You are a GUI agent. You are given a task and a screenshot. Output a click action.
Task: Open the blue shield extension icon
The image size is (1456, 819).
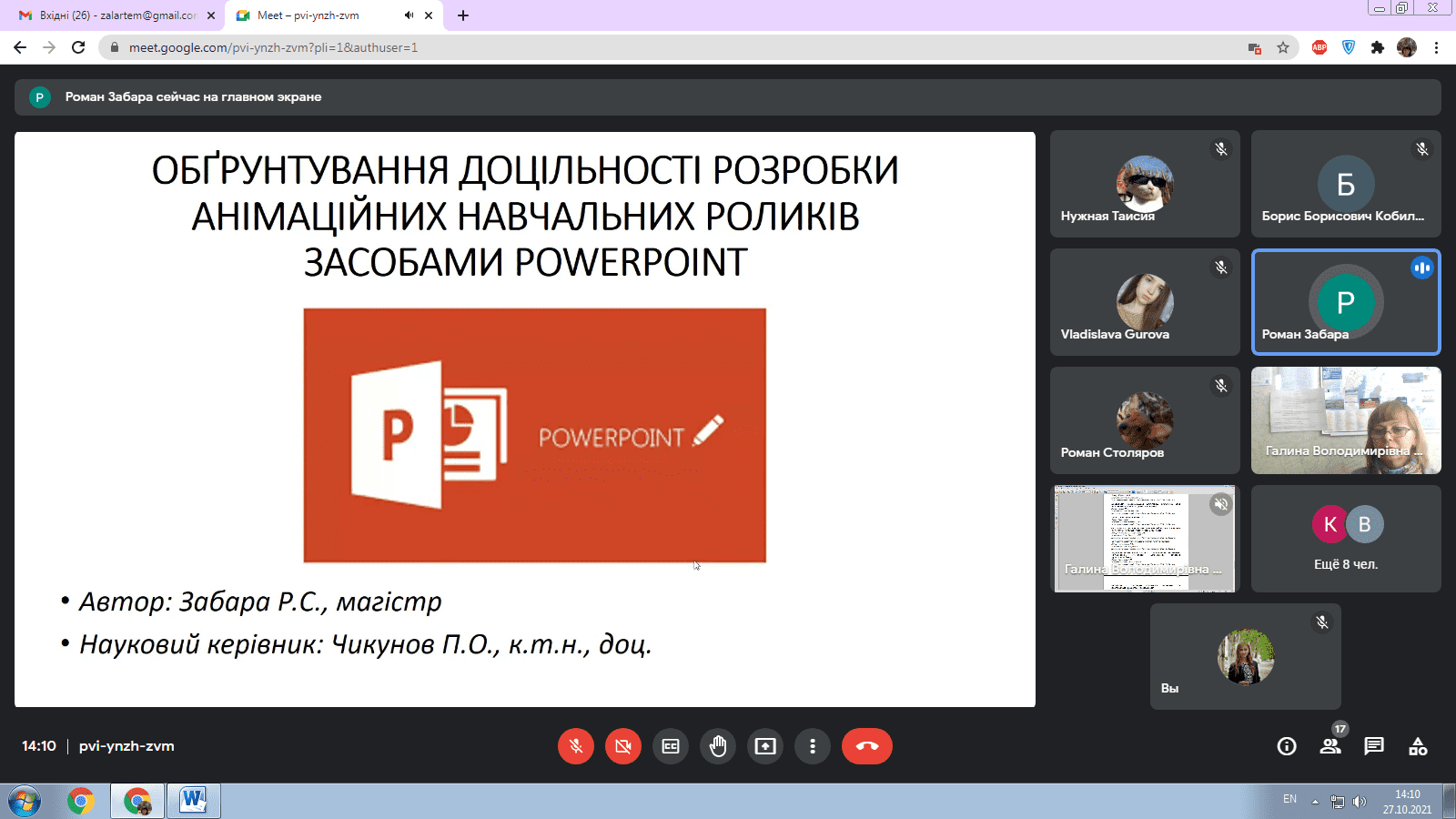pos(1349,47)
